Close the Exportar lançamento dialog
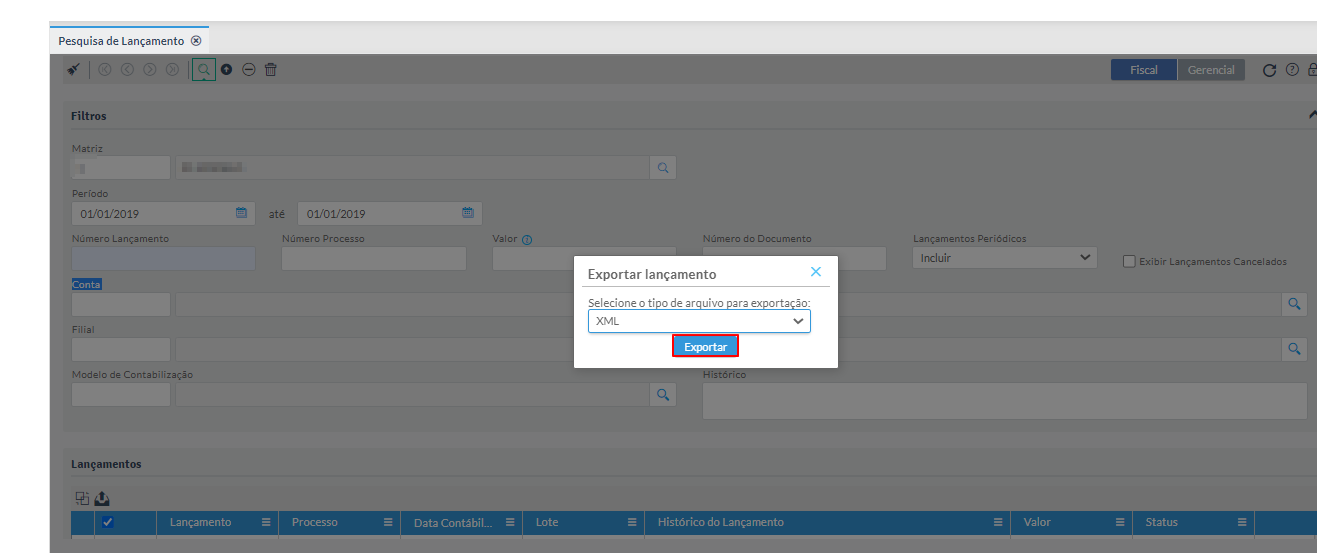Viewport: 1317px width, 553px height. click(816, 272)
